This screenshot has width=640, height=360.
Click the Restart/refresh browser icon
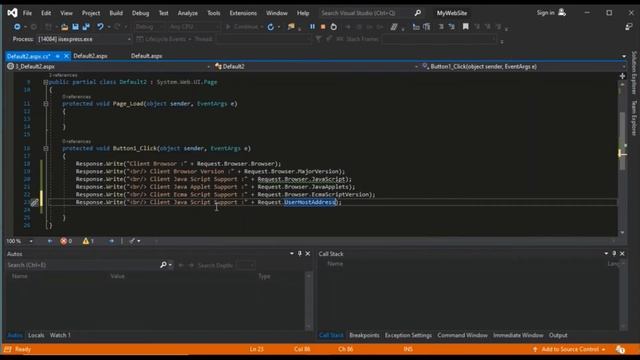point(271,27)
